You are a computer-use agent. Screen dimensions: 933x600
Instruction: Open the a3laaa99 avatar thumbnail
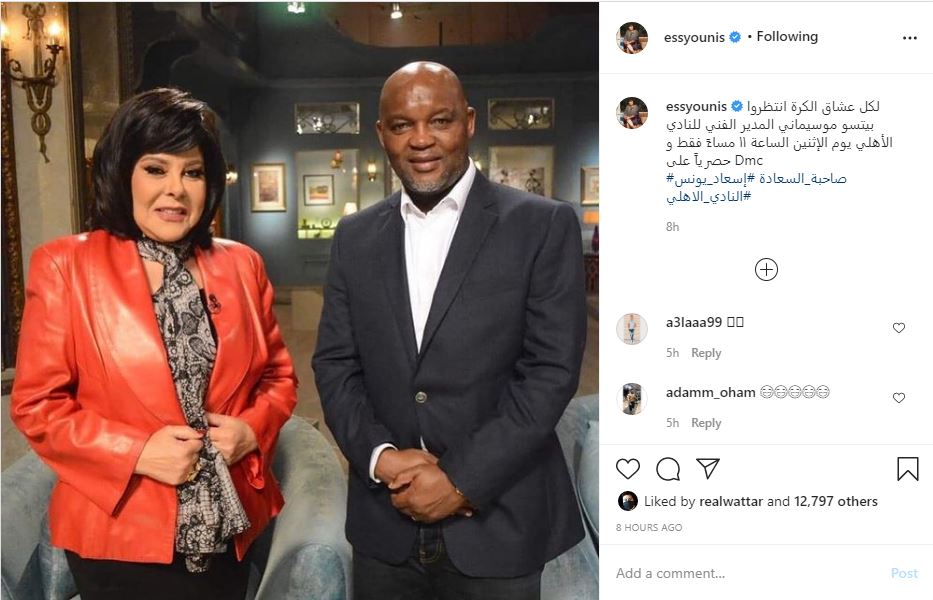(631, 329)
